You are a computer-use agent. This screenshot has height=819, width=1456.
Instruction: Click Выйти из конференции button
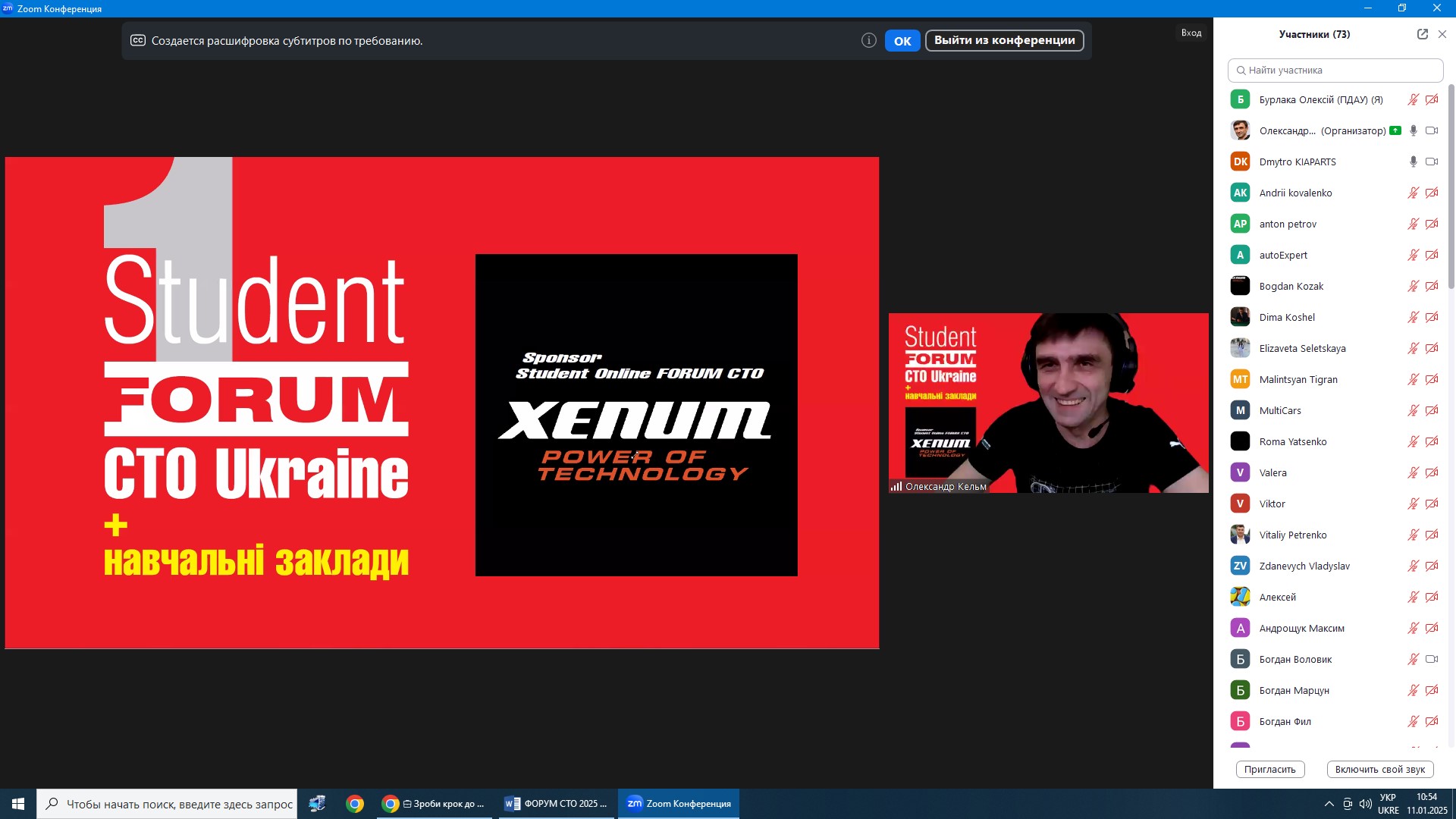pos(1004,40)
